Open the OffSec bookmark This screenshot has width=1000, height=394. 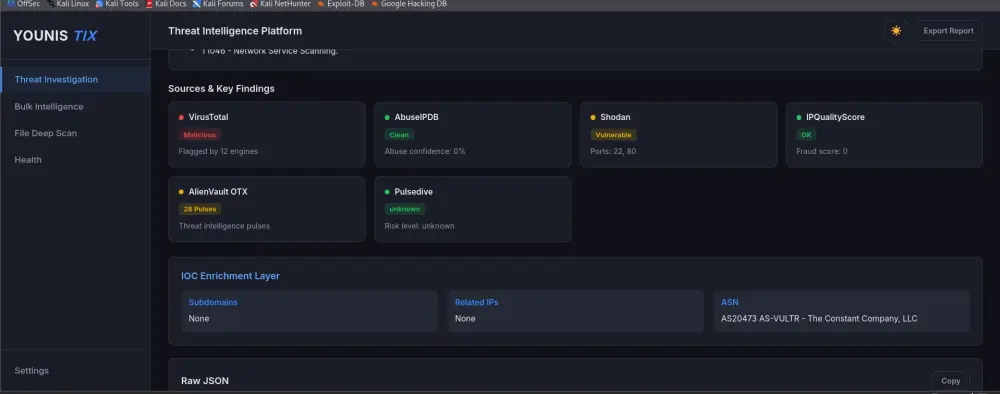24,4
